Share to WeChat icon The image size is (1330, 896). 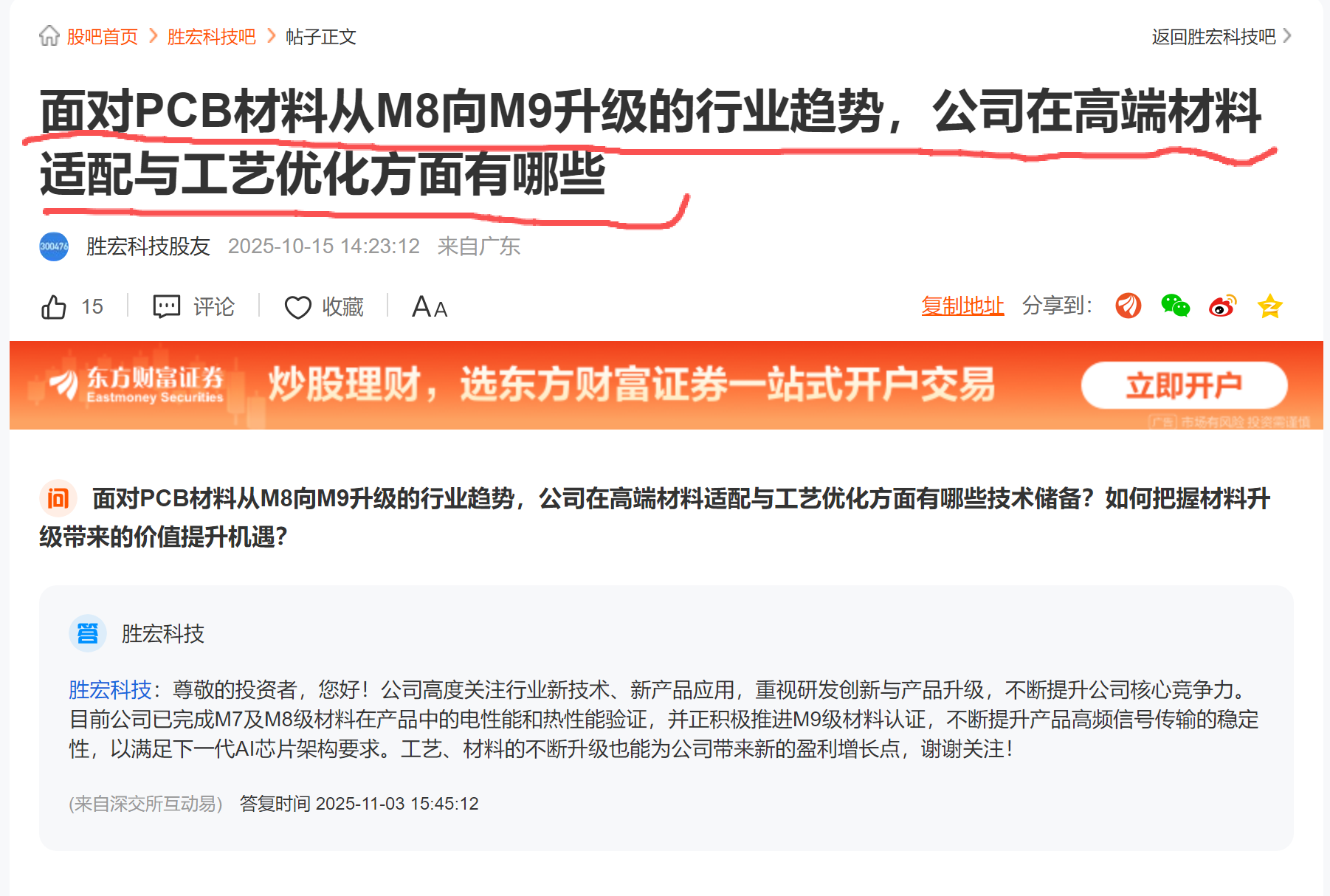click(1175, 305)
